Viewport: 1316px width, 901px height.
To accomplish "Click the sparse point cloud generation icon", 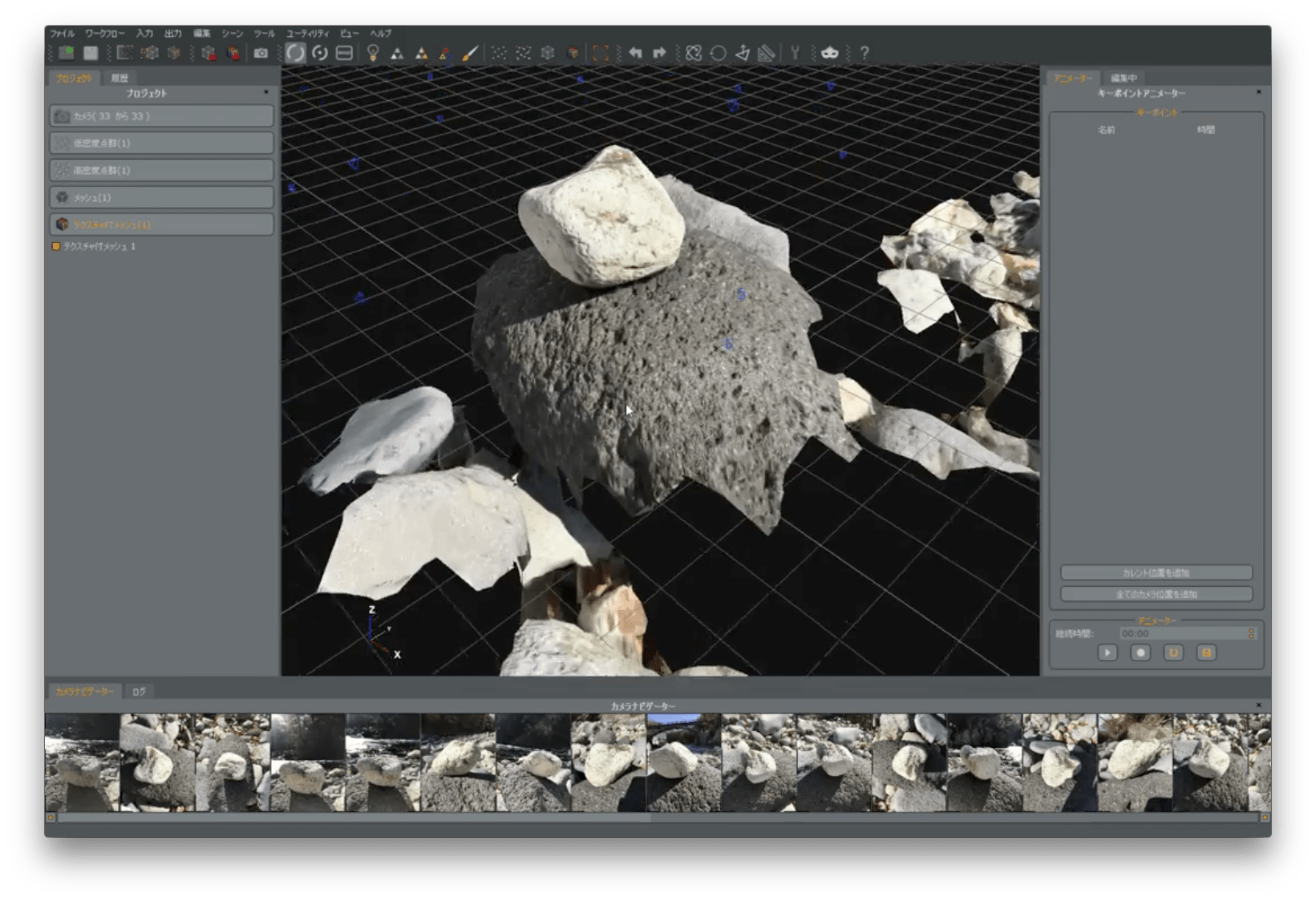I will [x=124, y=53].
